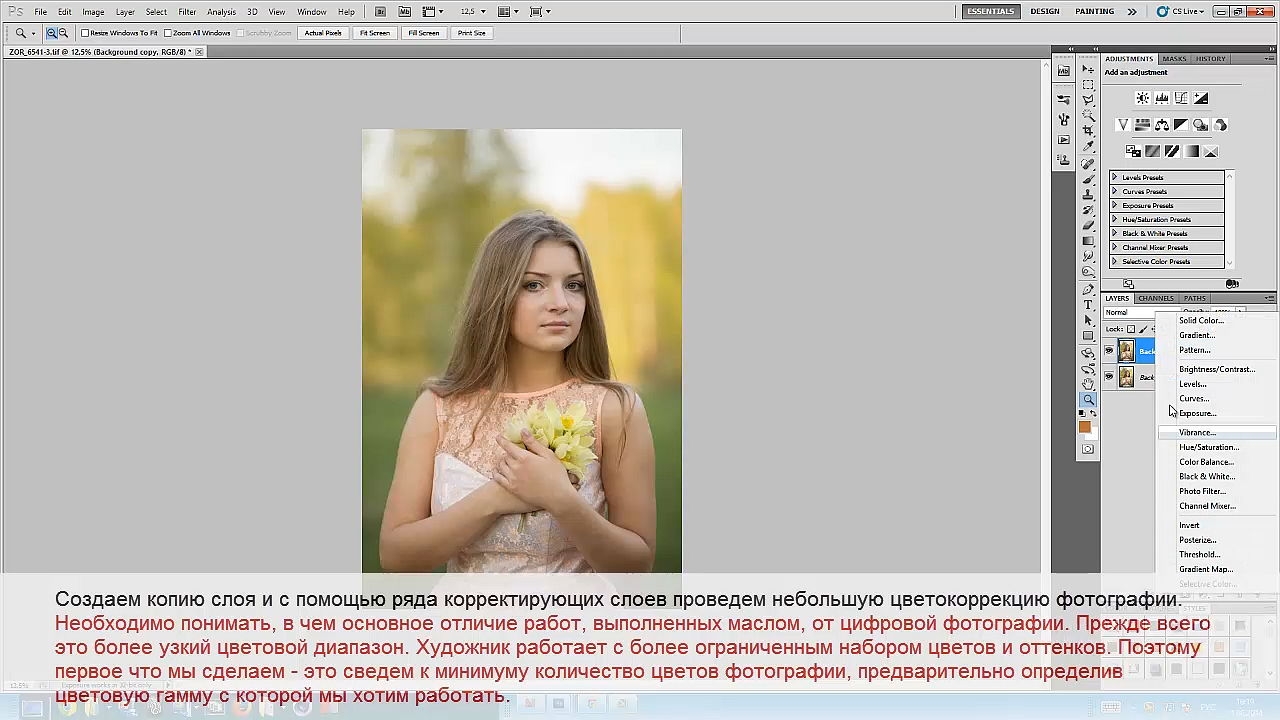Add Brightness/Contrast adjustment icon

point(1143,98)
